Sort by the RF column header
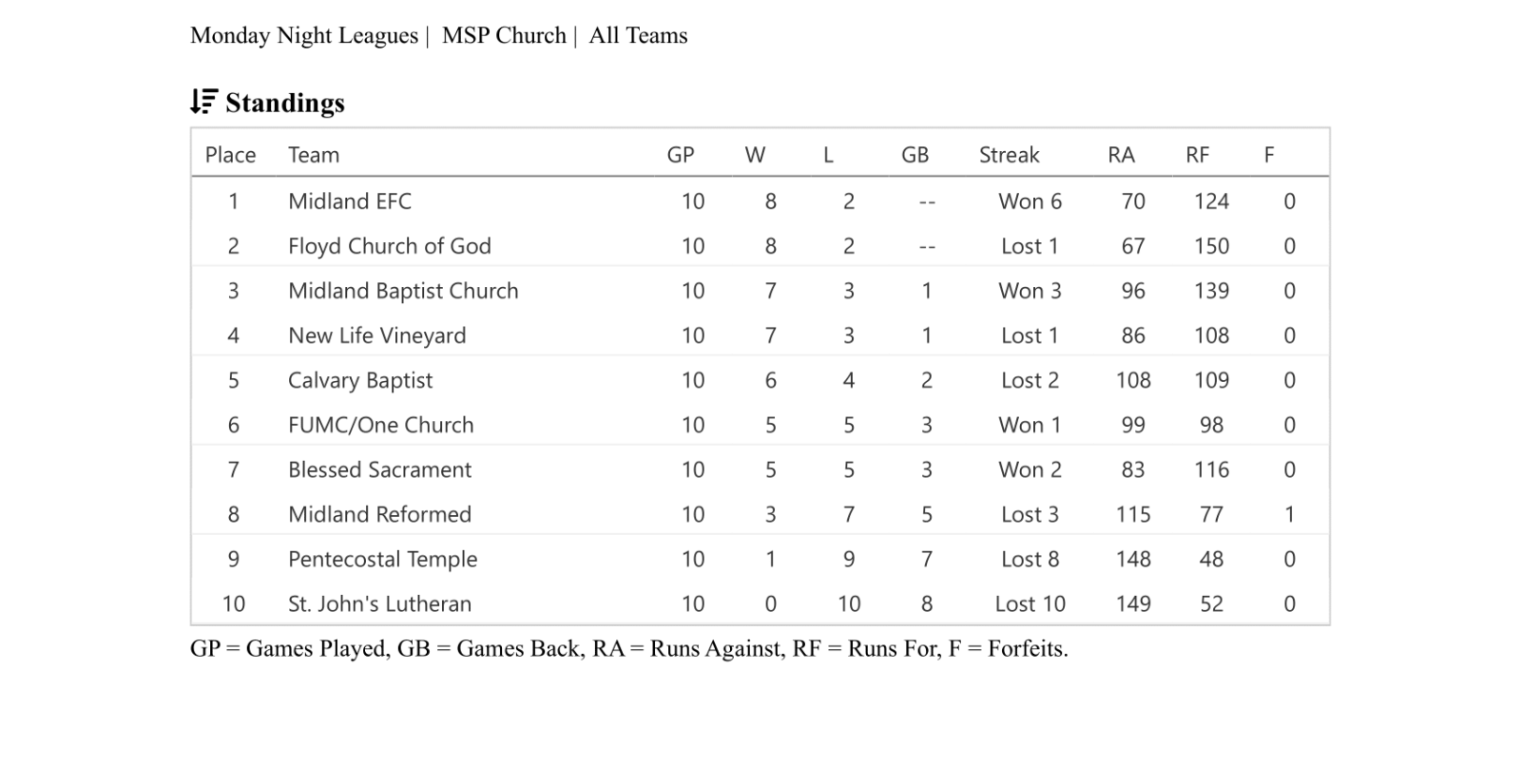Viewport: 1521px width, 784px height. tap(1197, 155)
